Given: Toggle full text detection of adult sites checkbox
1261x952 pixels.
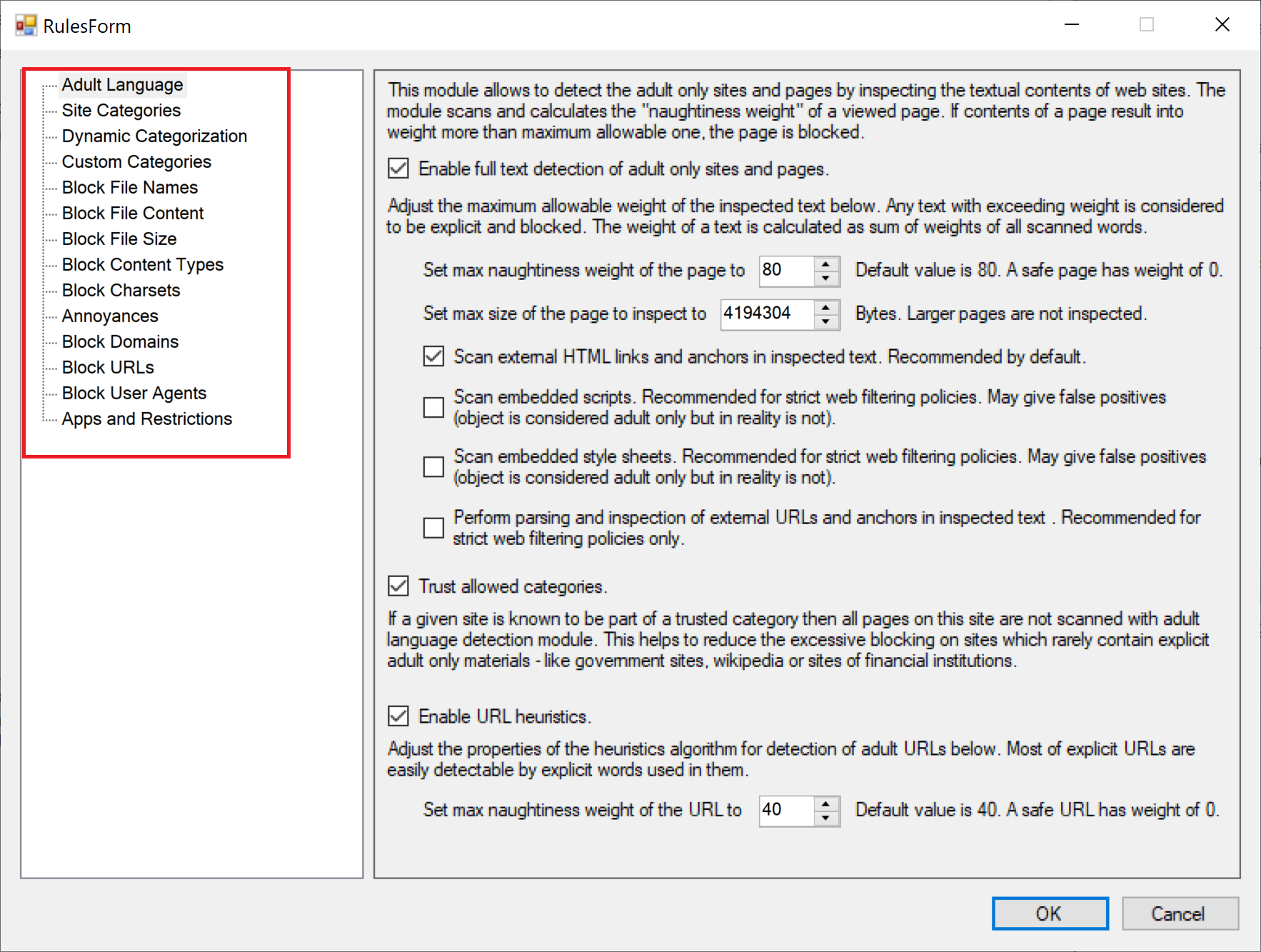Looking at the screenshot, I should click(398, 169).
